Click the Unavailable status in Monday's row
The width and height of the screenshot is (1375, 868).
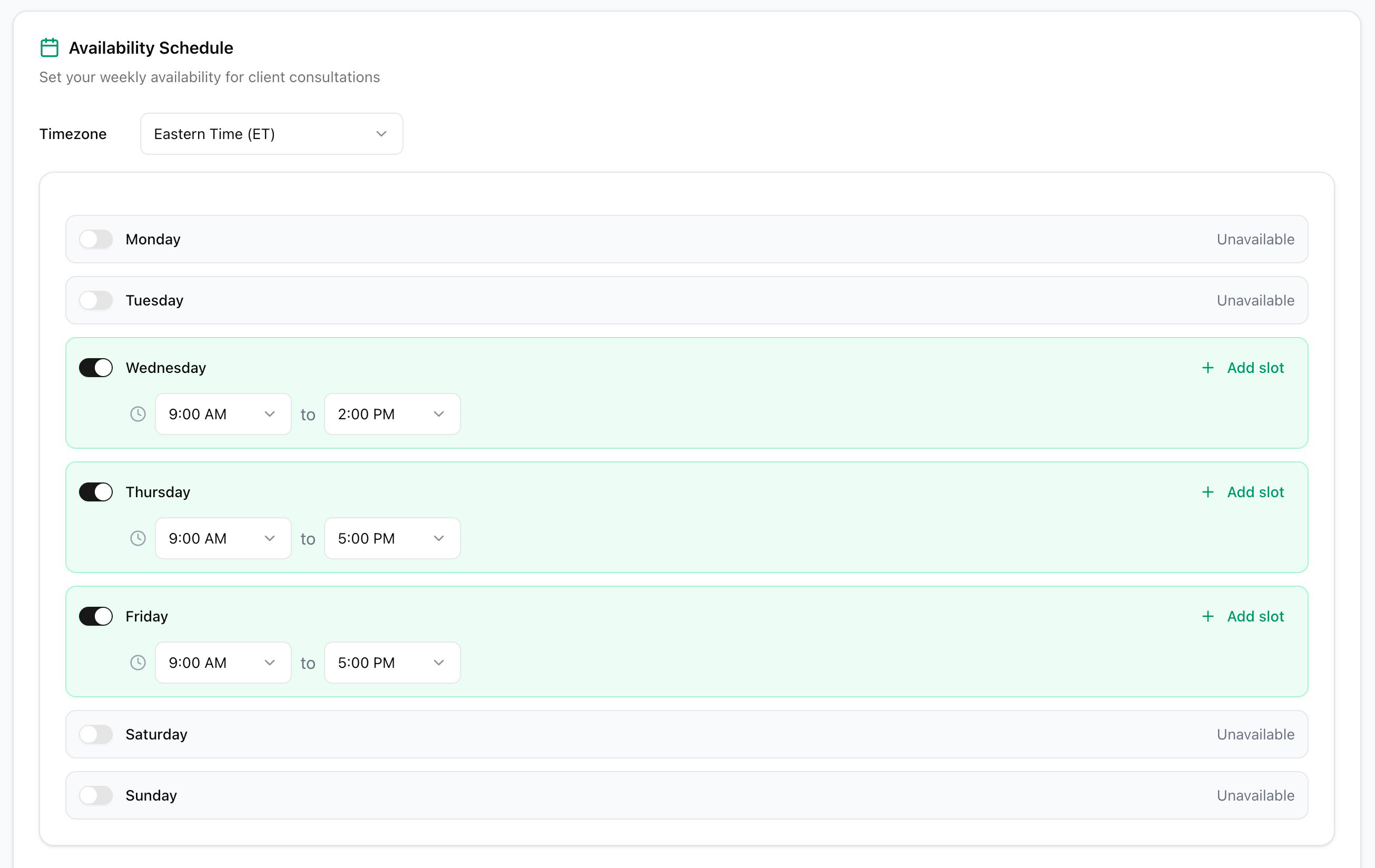coord(1255,239)
